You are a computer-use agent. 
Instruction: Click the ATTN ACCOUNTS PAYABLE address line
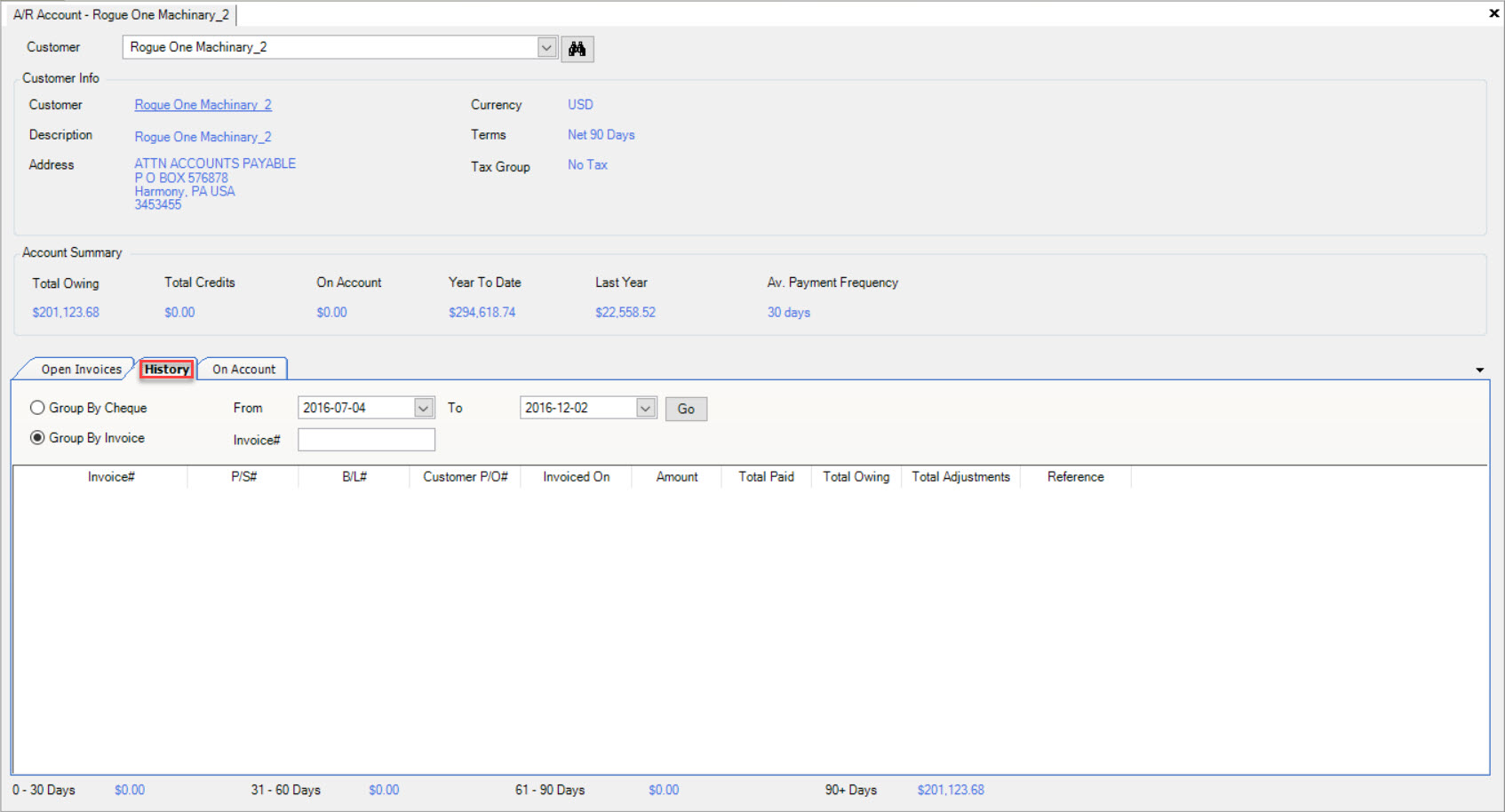point(215,163)
